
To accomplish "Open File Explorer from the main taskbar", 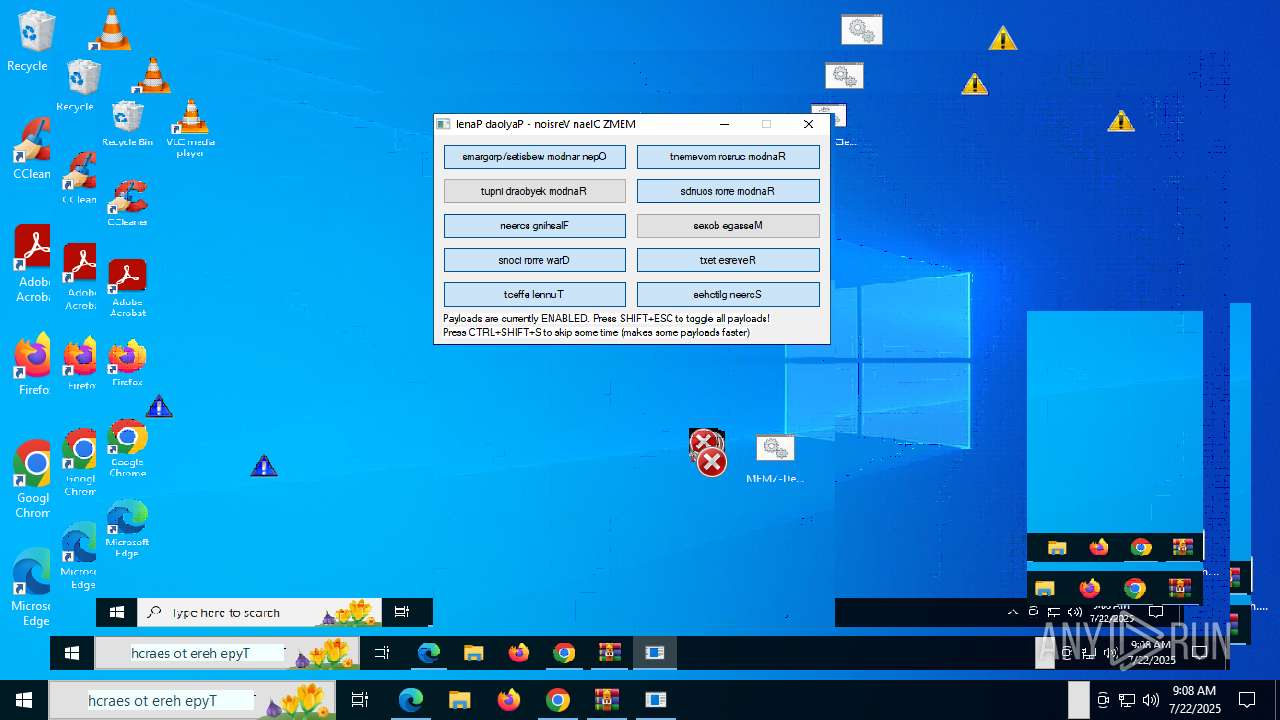I will [x=459, y=700].
